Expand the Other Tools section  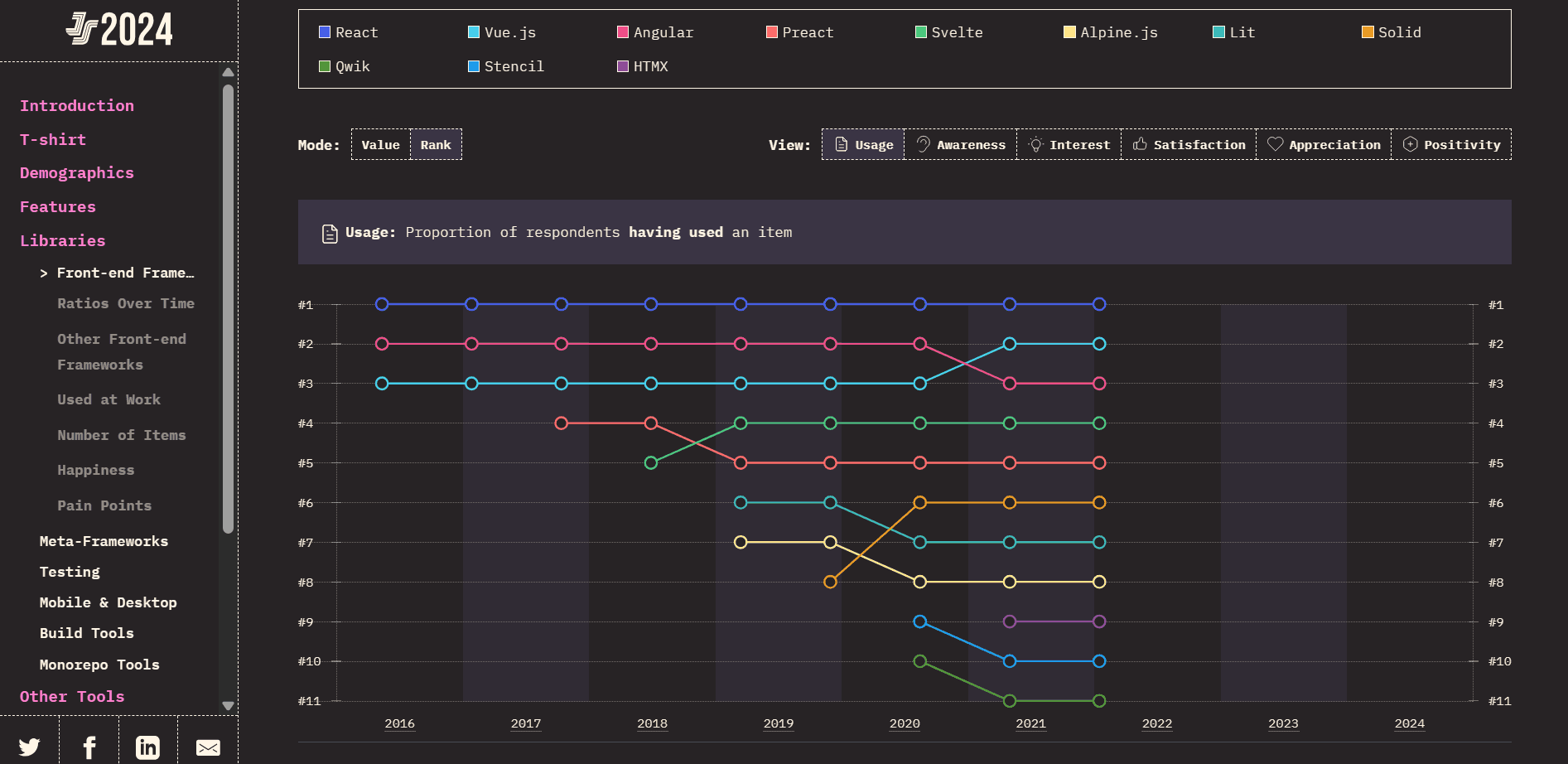[x=72, y=696]
